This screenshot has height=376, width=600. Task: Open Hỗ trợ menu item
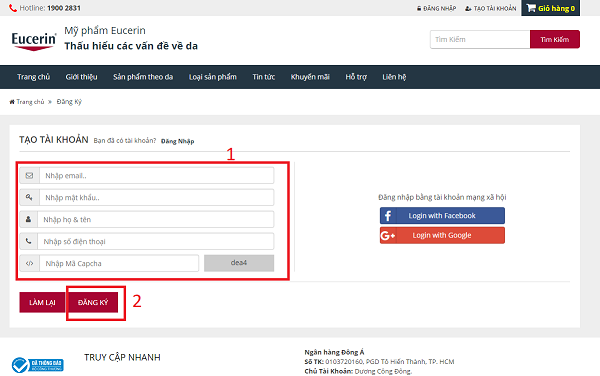click(356, 77)
